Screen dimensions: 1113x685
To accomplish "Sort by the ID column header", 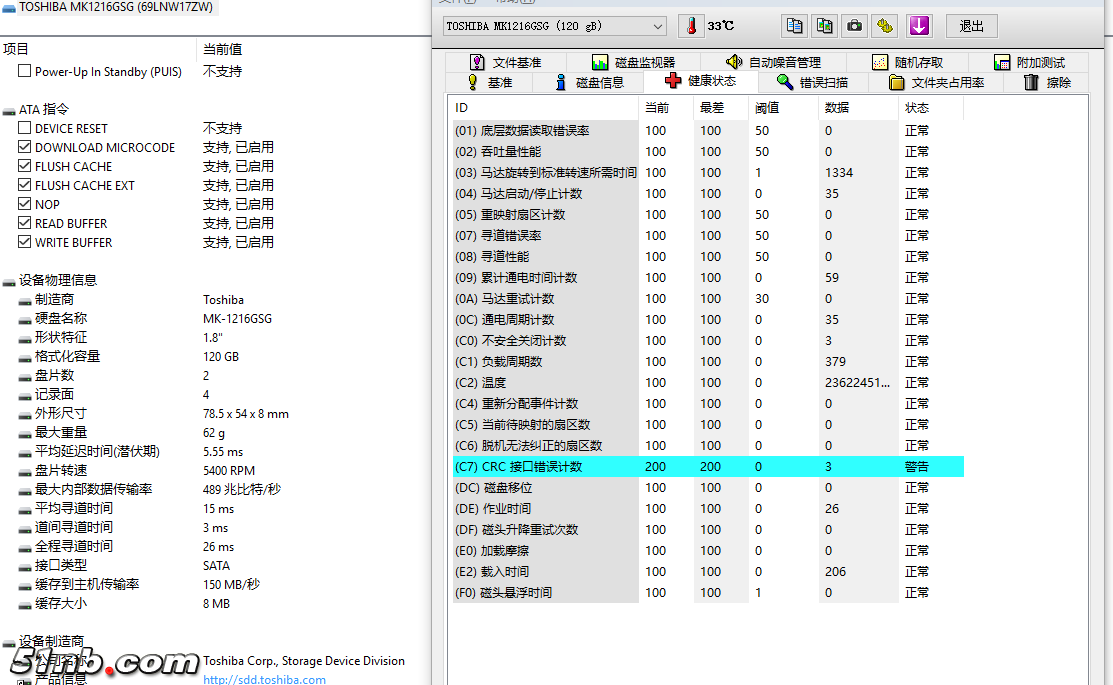I will [545, 108].
